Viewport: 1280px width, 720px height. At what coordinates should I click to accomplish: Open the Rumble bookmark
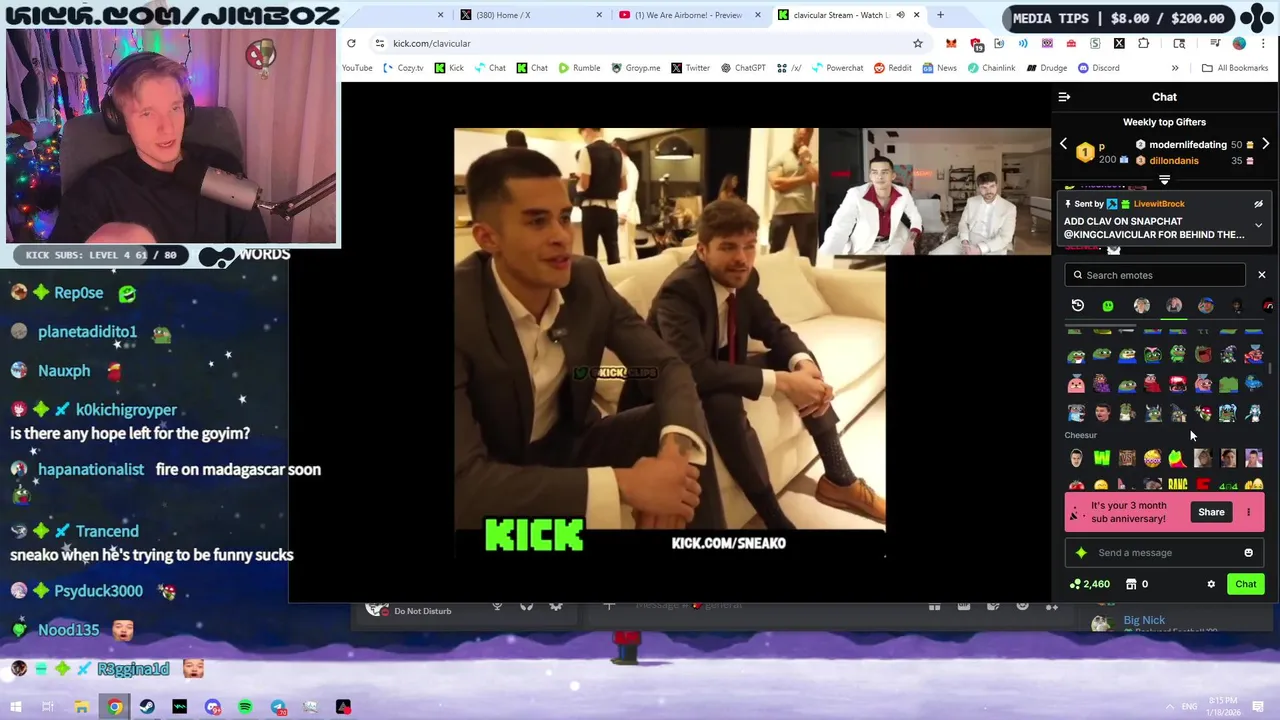580,68
